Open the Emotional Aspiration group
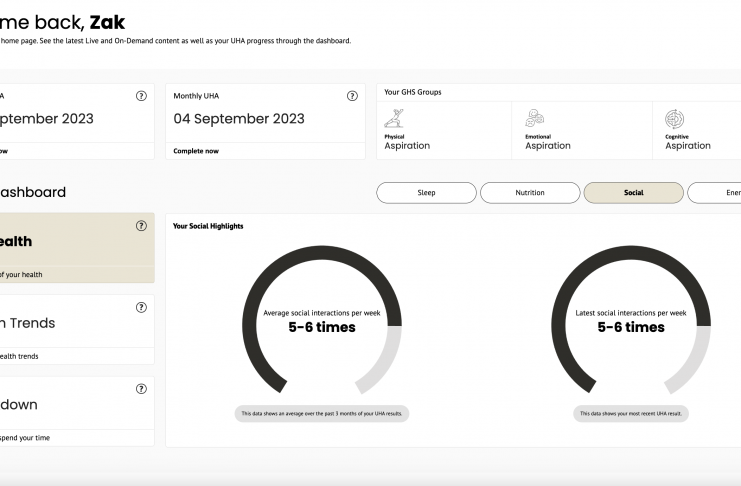 tap(582, 130)
